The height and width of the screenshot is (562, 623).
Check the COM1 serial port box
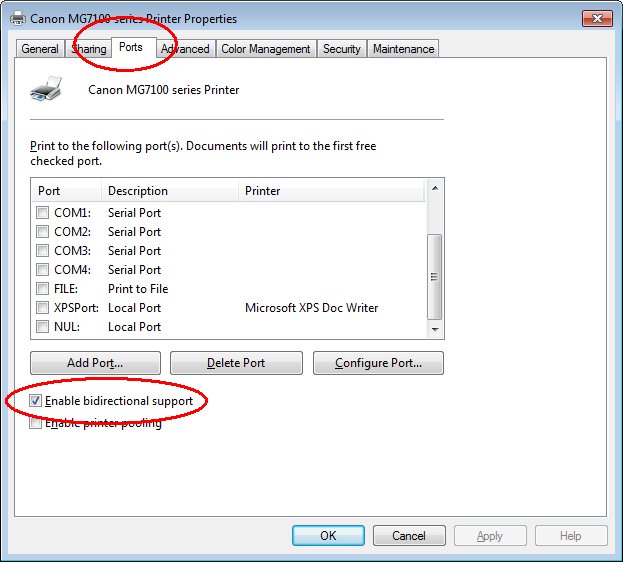[x=42, y=213]
